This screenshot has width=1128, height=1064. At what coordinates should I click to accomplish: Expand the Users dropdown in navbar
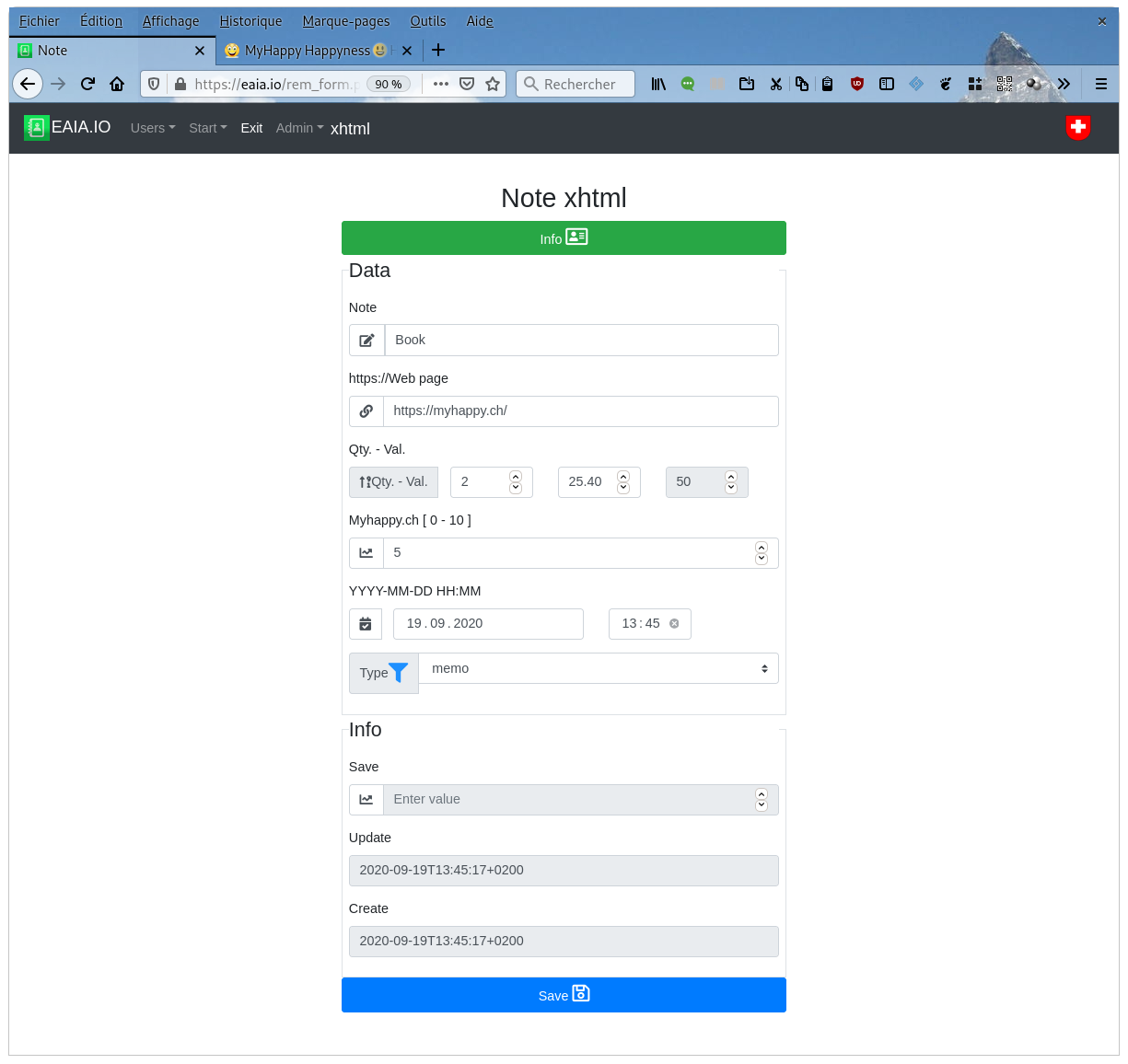coord(152,128)
